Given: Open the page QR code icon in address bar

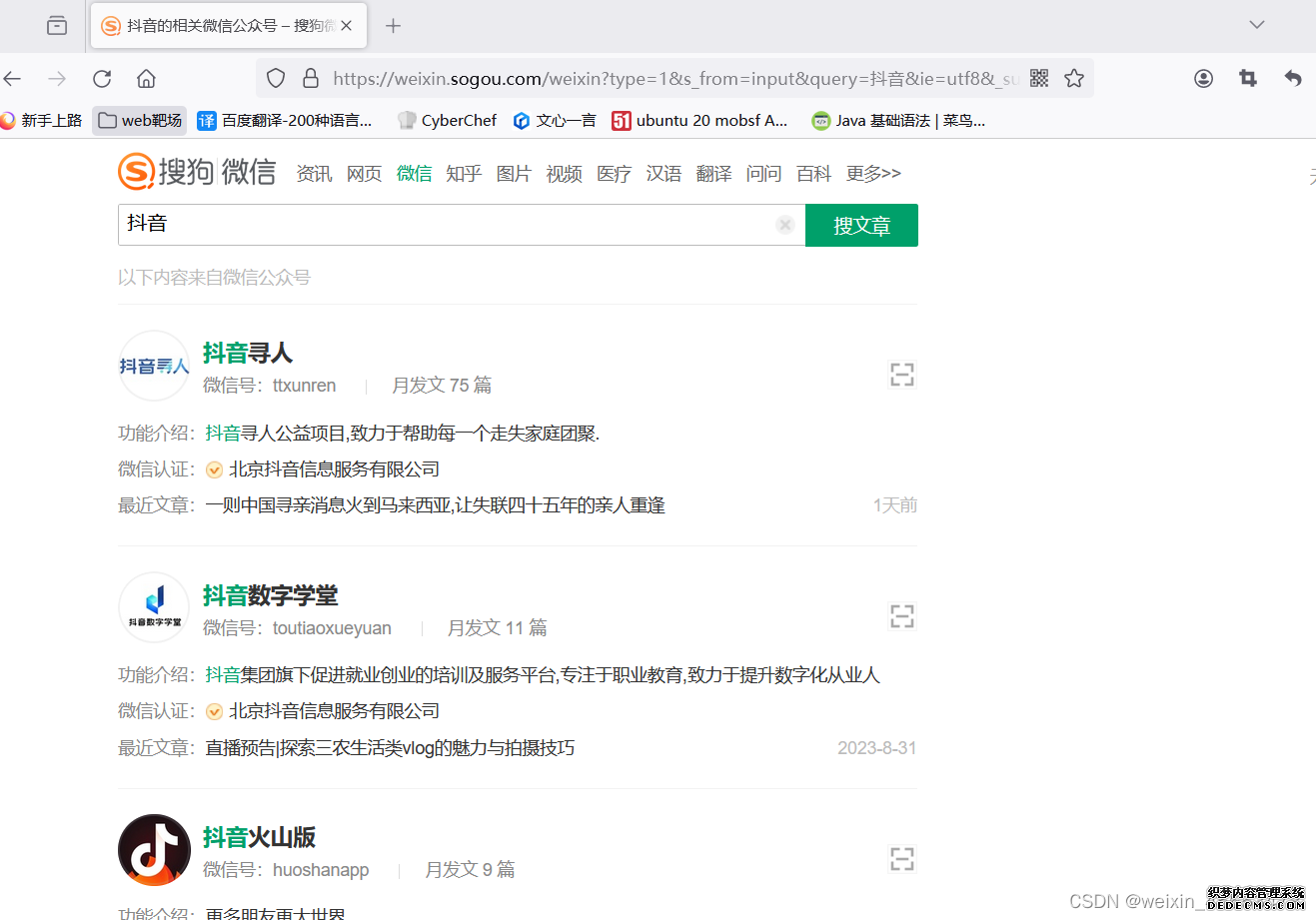Looking at the screenshot, I should click(x=1039, y=78).
